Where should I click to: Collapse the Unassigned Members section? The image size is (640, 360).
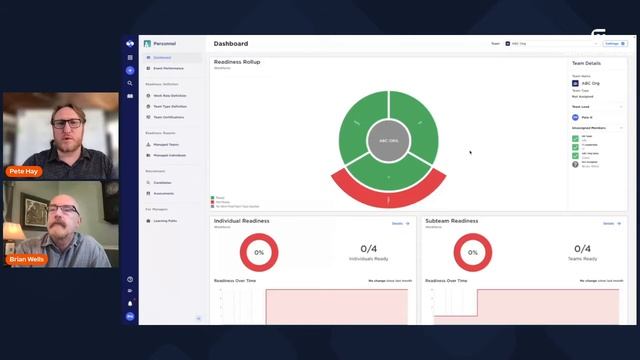621,128
